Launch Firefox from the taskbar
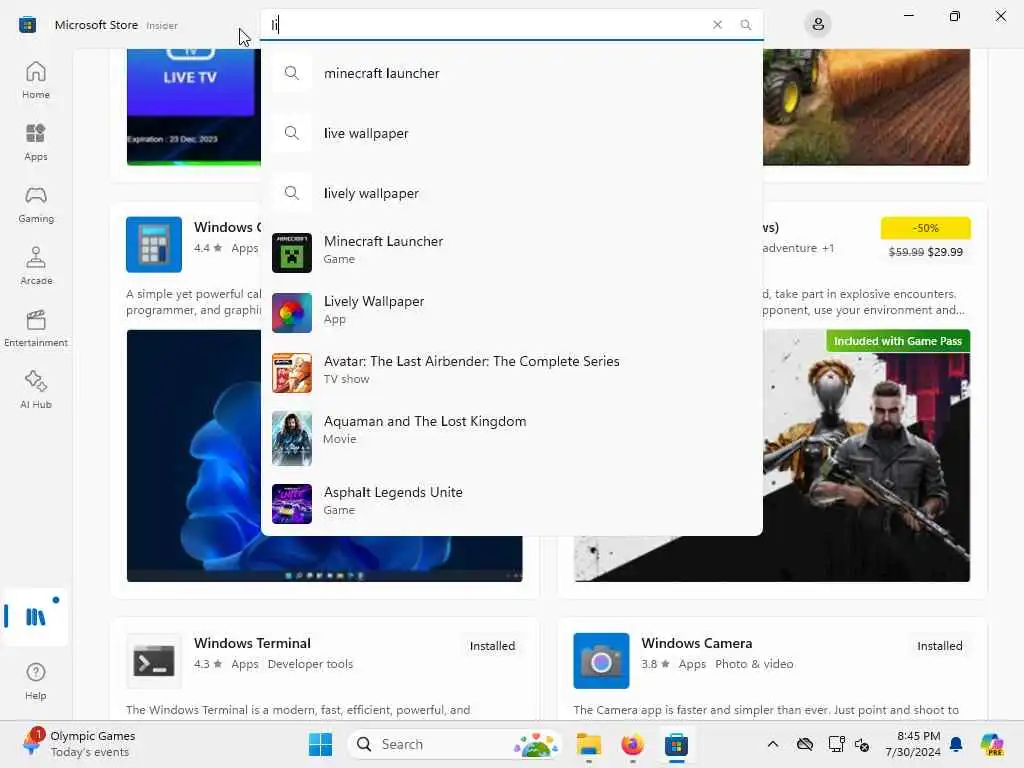 point(632,744)
